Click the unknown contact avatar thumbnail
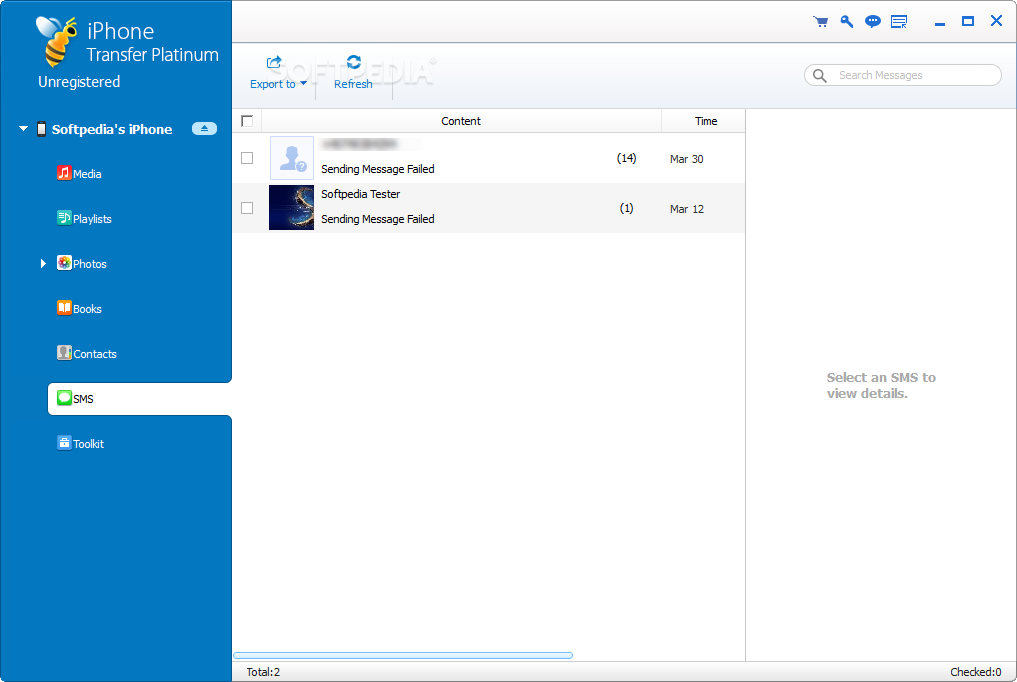 point(292,158)
